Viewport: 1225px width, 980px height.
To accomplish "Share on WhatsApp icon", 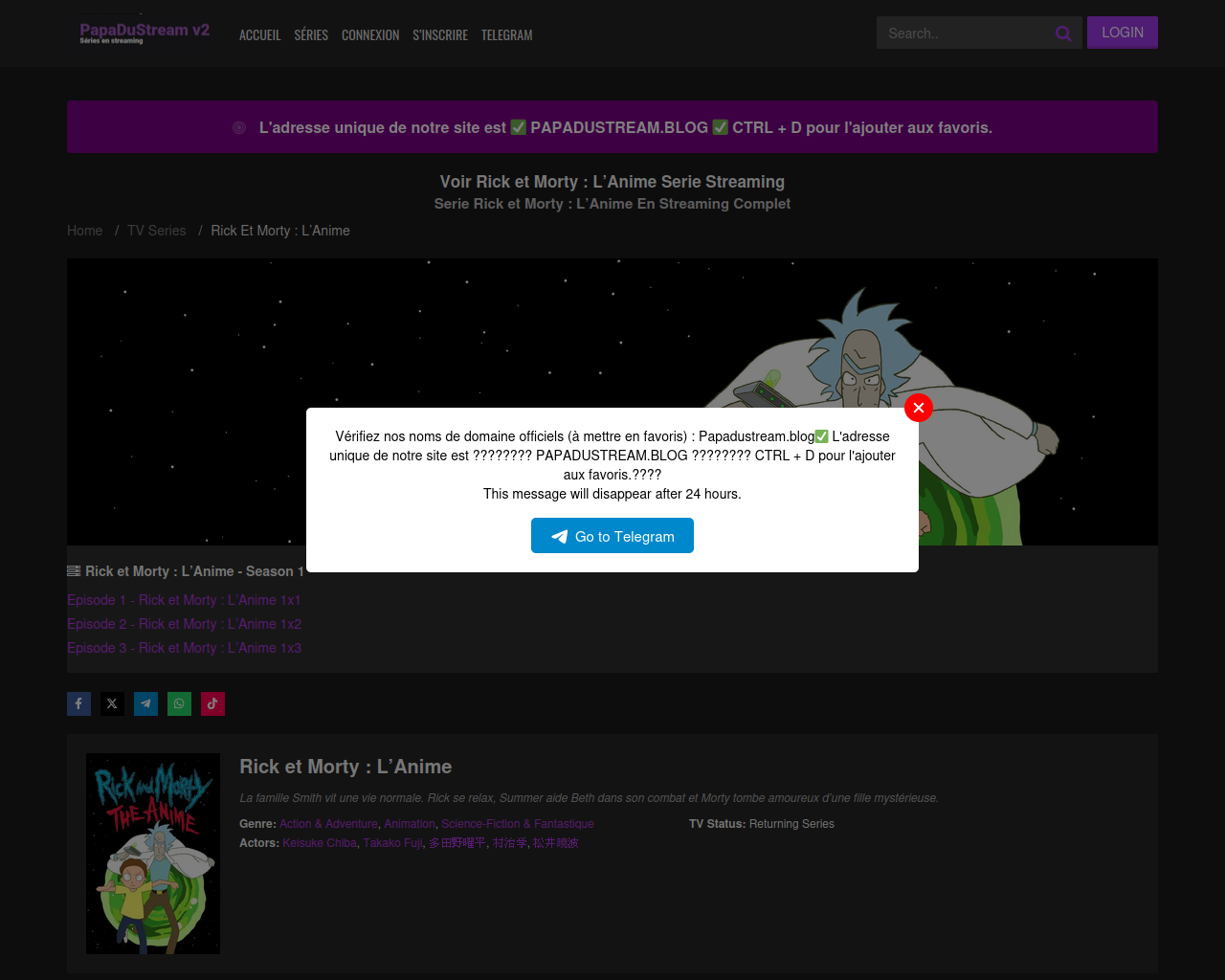I will [x=179, y=703].
